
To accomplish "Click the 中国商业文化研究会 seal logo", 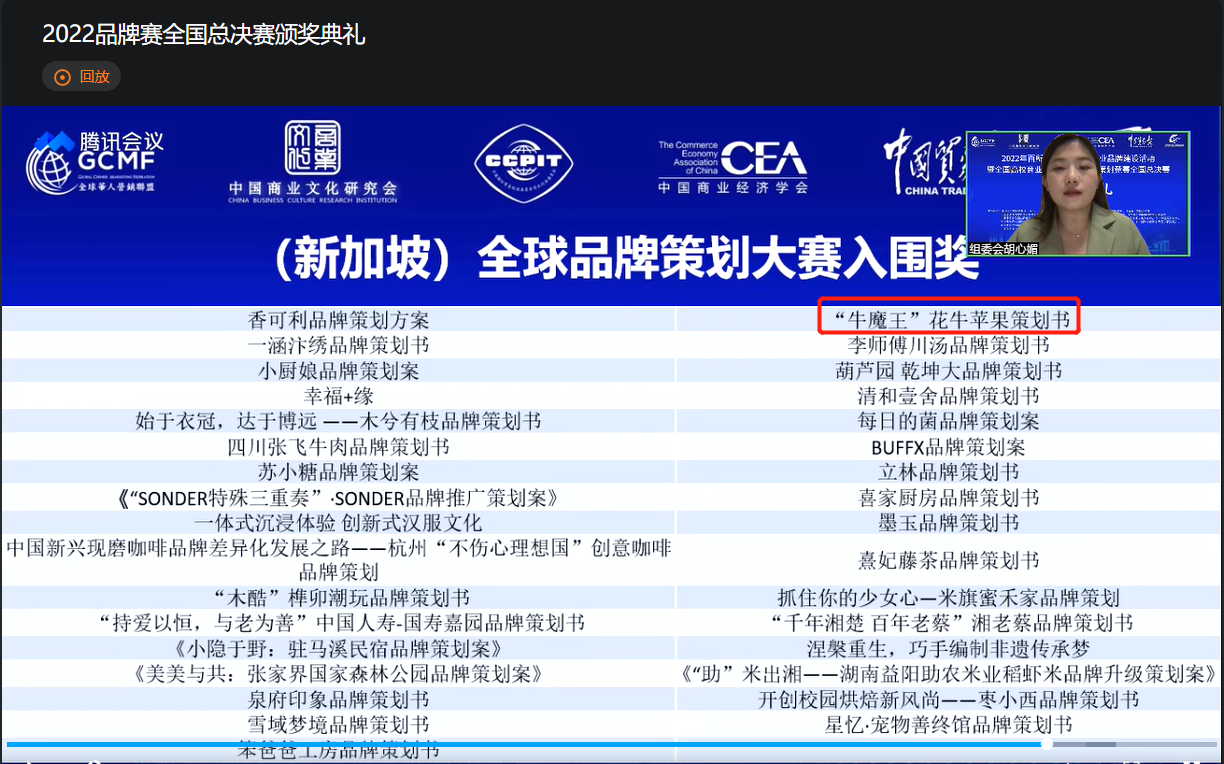I will (x=312, y=162).
